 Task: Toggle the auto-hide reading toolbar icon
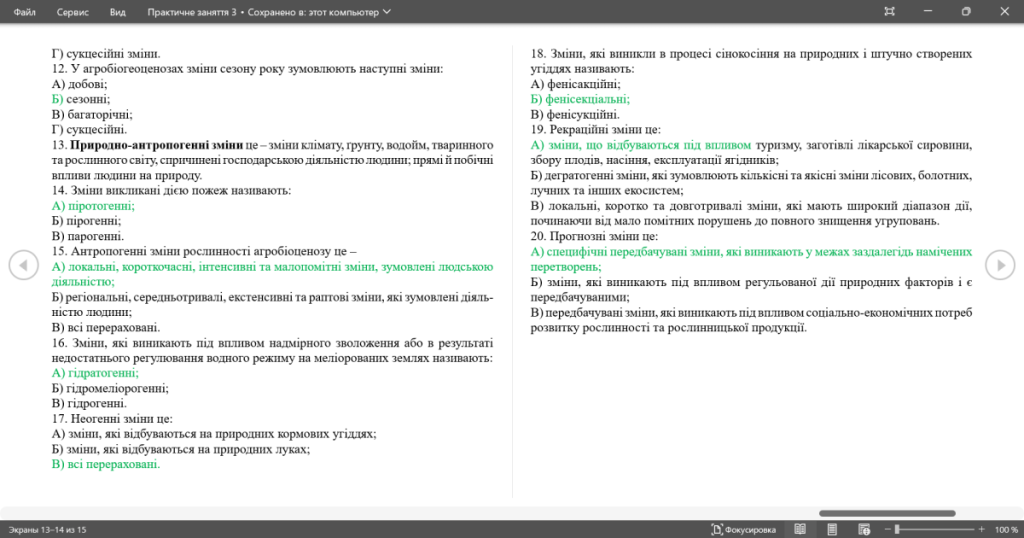pyautogui.click(x=889, y=12)
